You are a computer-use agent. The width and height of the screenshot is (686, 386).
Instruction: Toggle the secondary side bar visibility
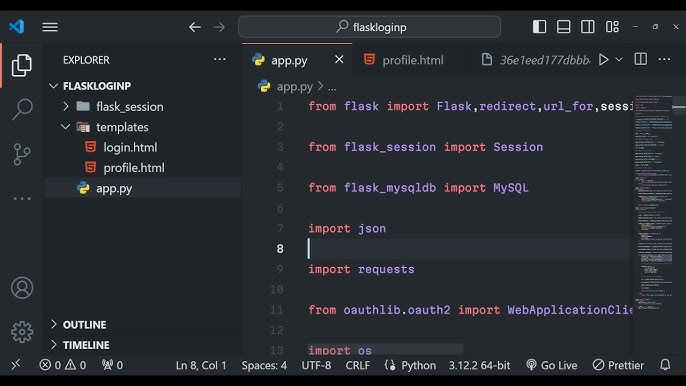click(587, 27)
